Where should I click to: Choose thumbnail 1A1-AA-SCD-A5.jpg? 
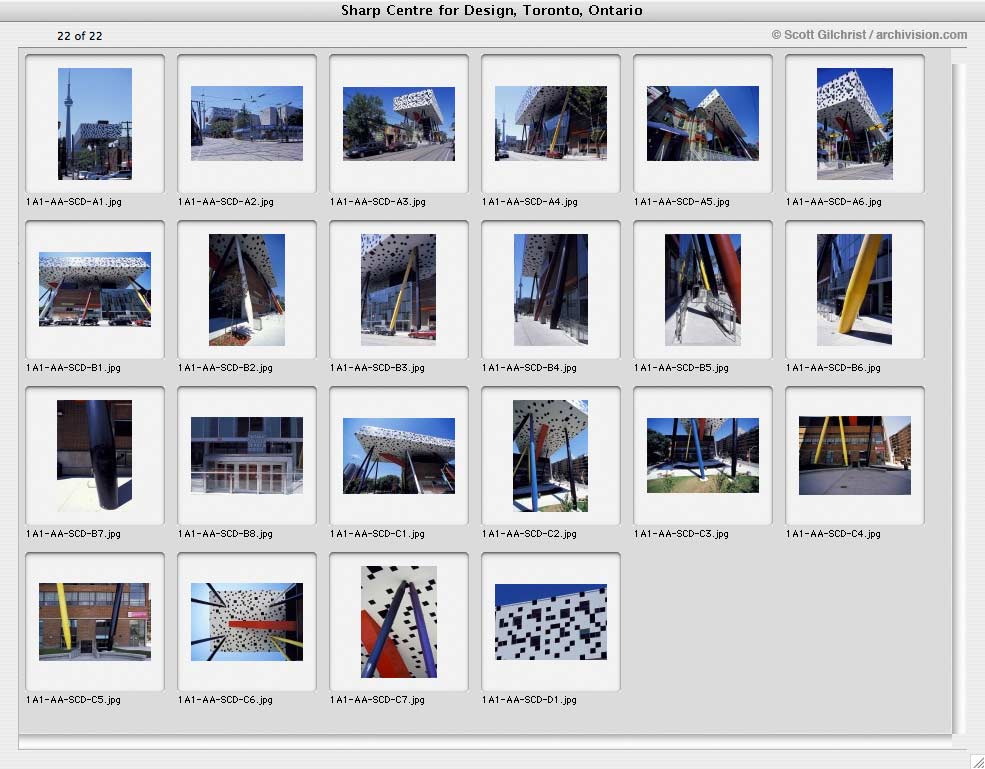703,123
